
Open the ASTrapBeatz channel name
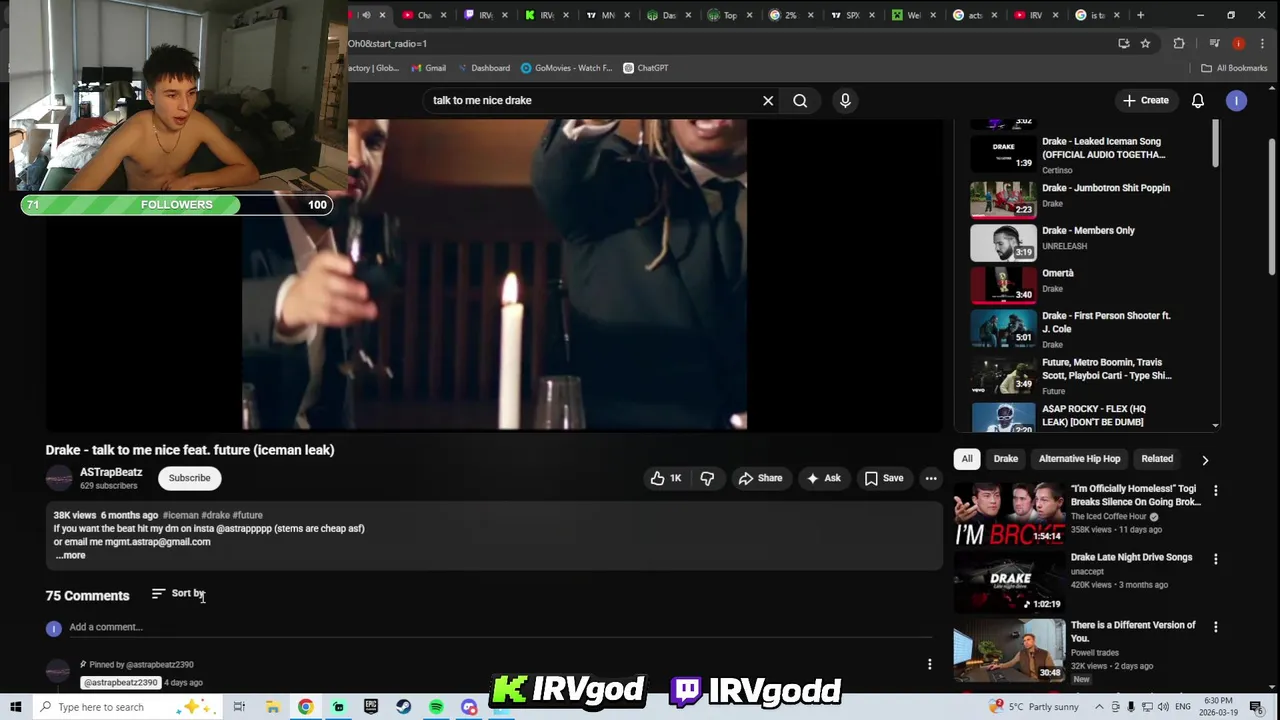pyautogui.click(x=111, y=472)
